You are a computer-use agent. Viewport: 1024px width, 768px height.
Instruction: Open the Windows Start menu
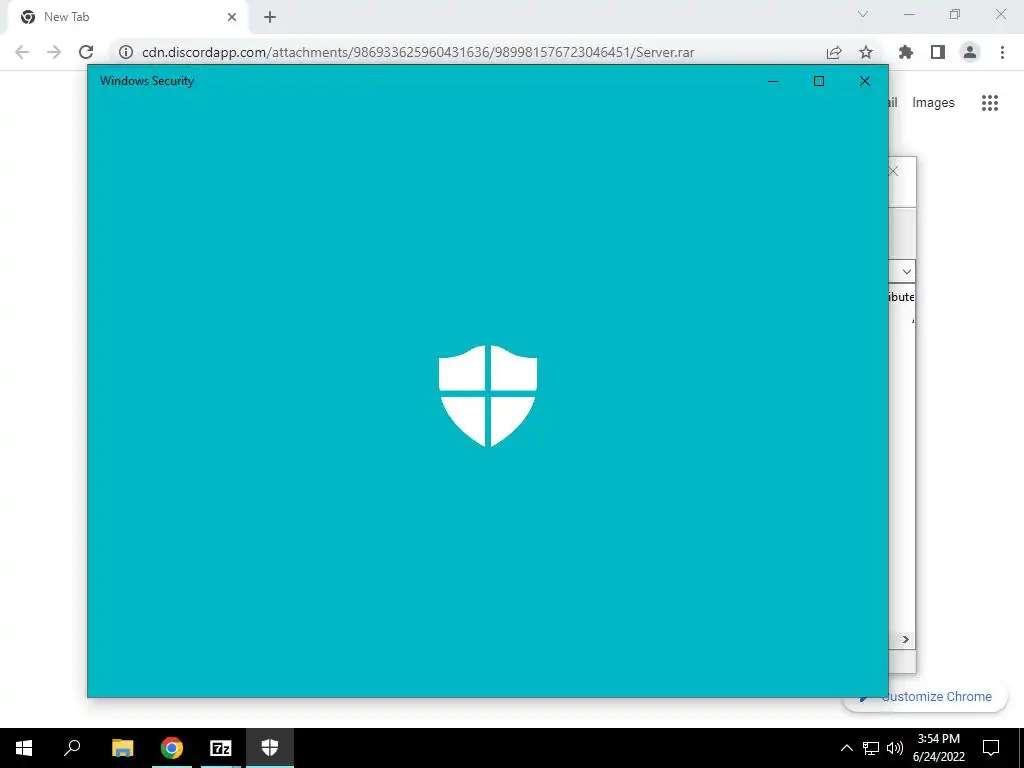pyautogui.click(x=24, y=748)
